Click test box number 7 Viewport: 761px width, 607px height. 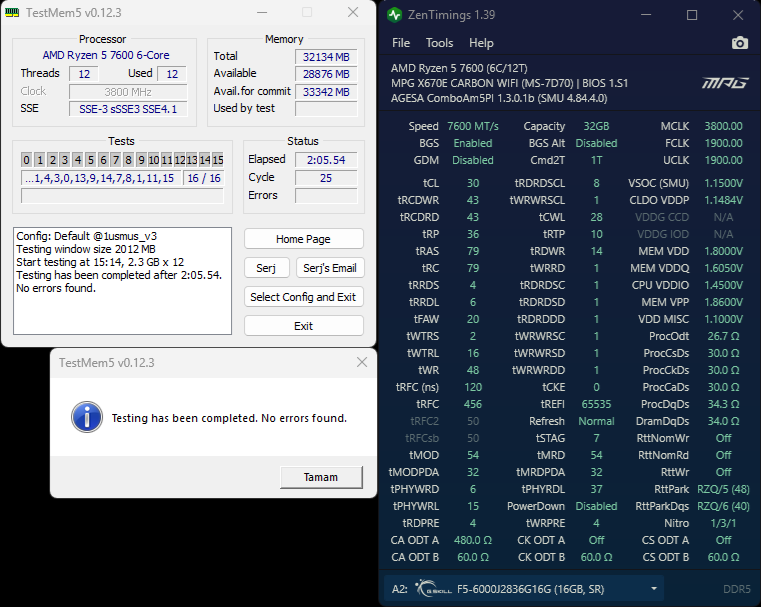116,160
